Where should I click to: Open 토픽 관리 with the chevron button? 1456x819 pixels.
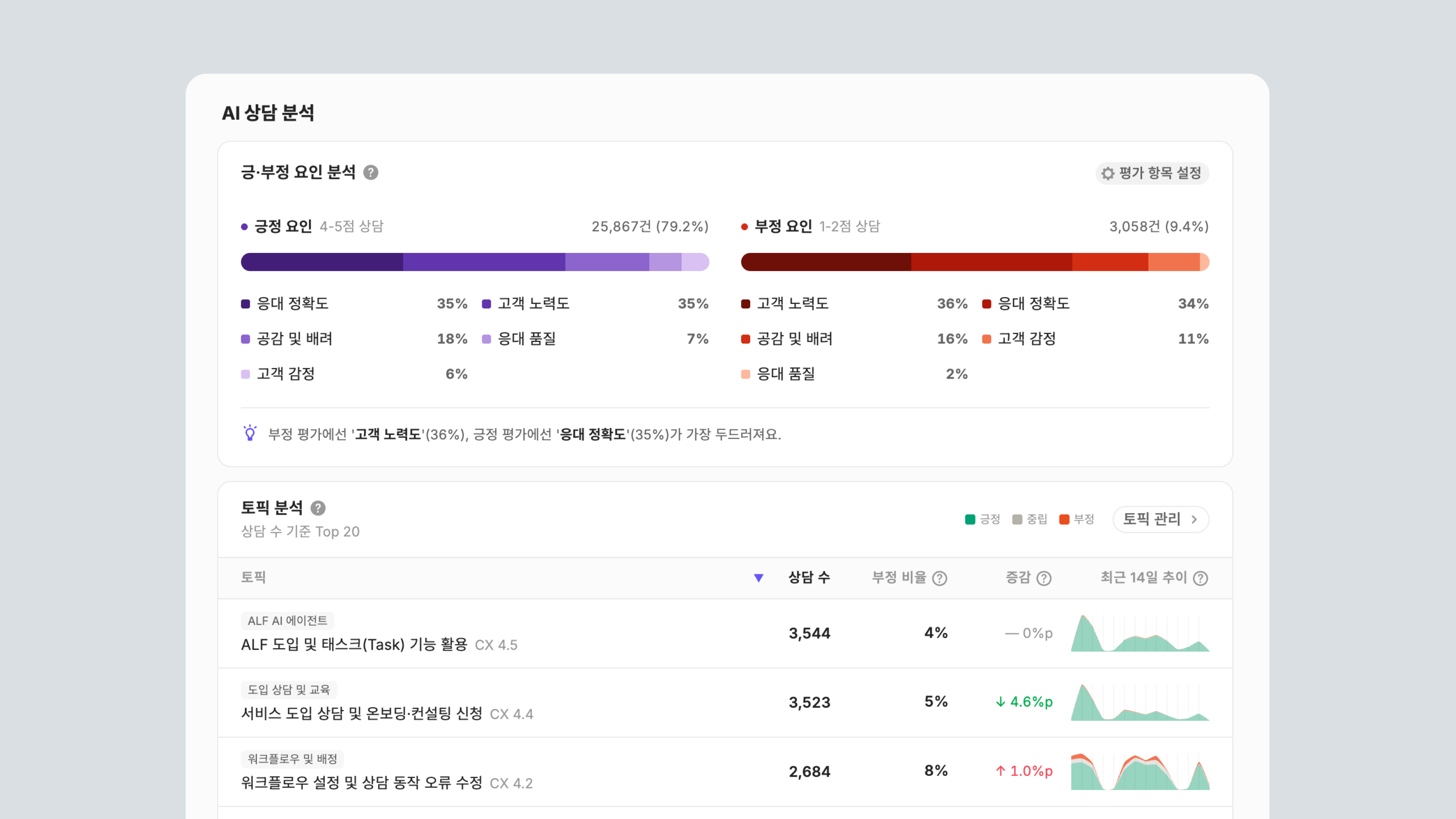coord(1161,519)
